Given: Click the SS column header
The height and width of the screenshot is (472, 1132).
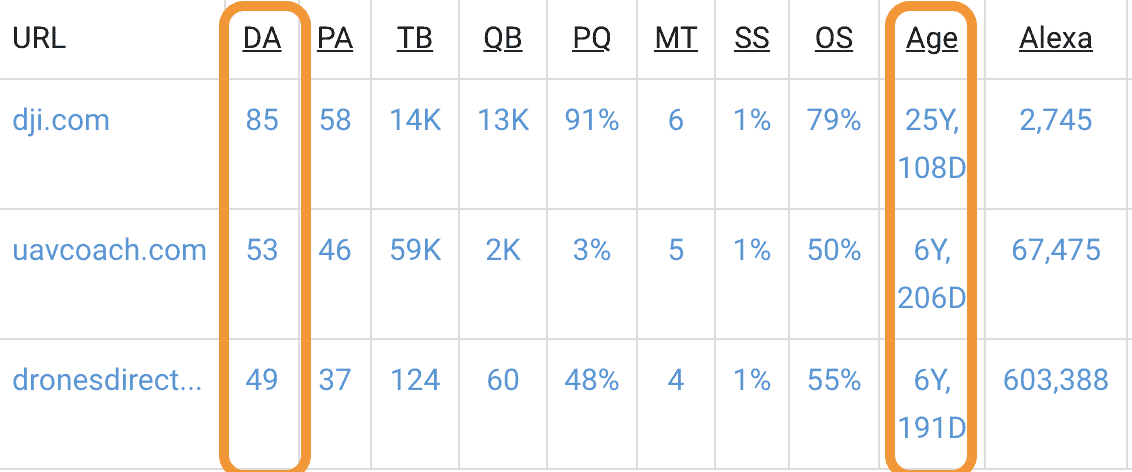Looking at the screenshot, I should 752,39.
